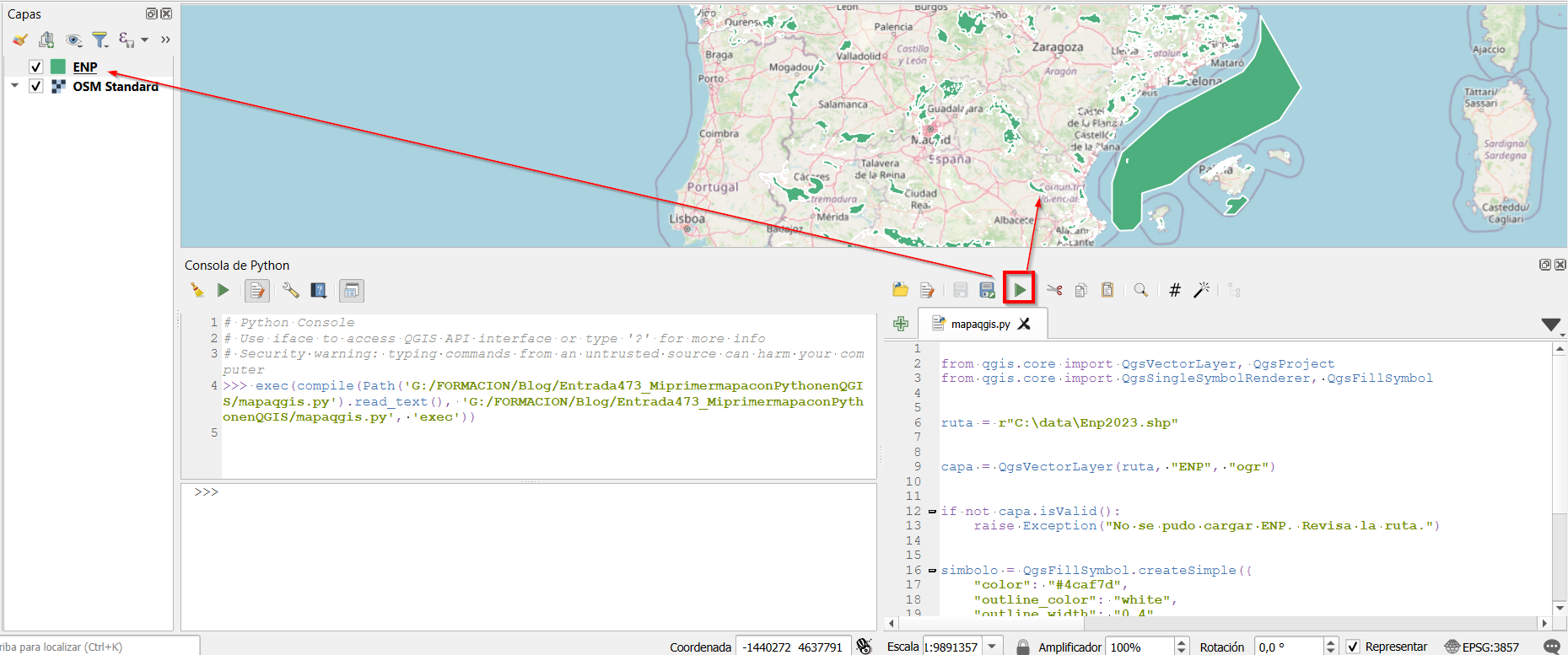Click the open script folder icon
1568x655 pixels.
click(900, 290)
